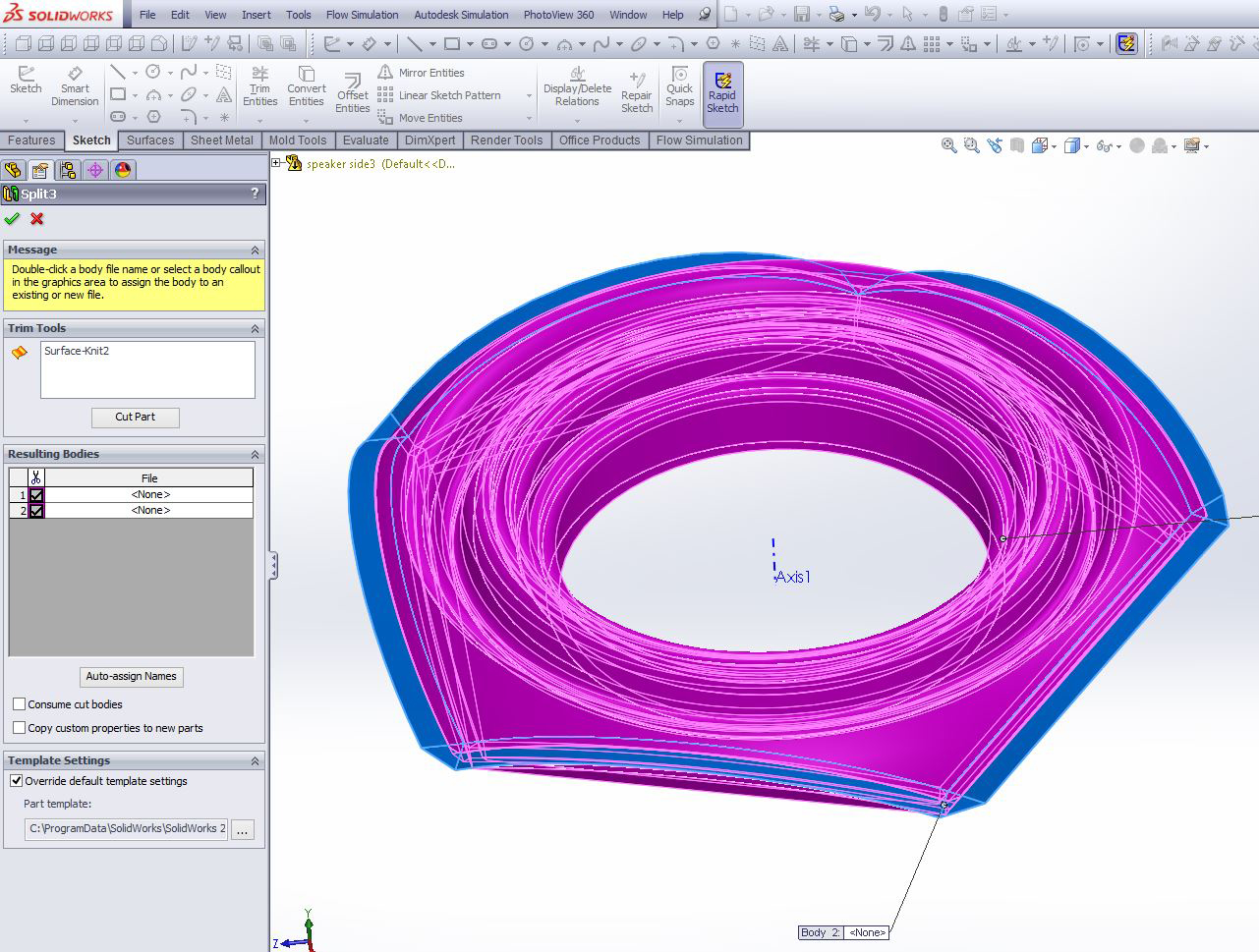Collapse the Trim Tools section

[x=255, y=328]
